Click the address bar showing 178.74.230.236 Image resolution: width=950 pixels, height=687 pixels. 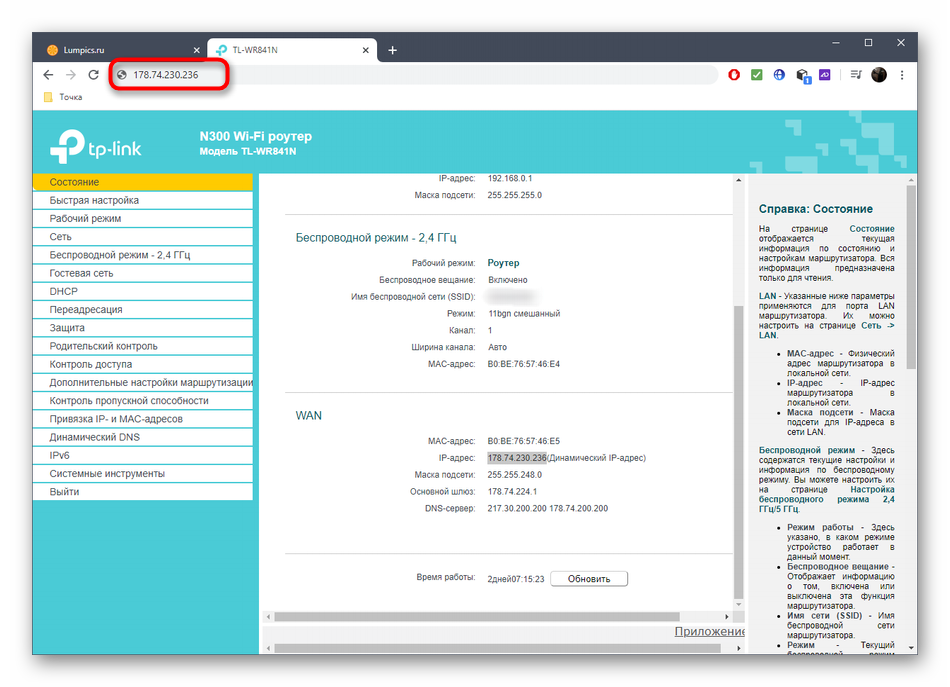tap(400, 75)
